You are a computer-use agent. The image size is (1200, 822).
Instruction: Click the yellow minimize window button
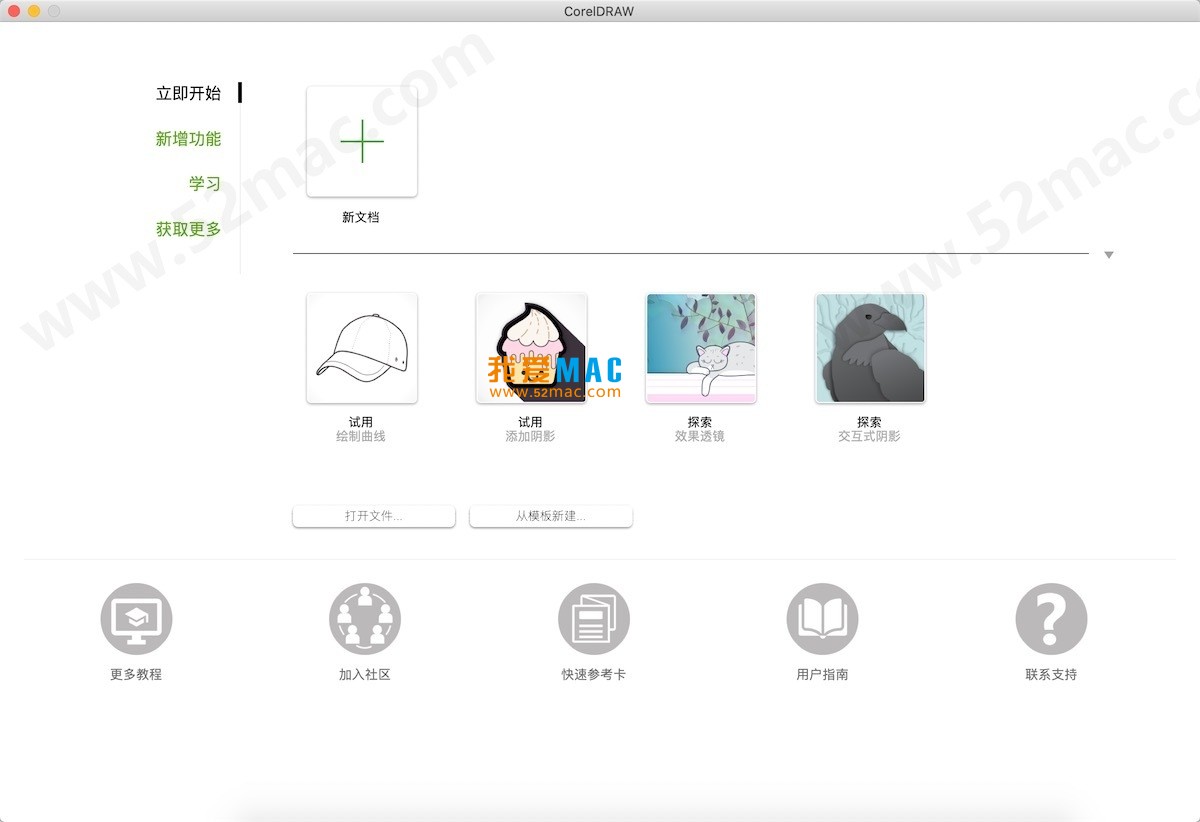34,11
